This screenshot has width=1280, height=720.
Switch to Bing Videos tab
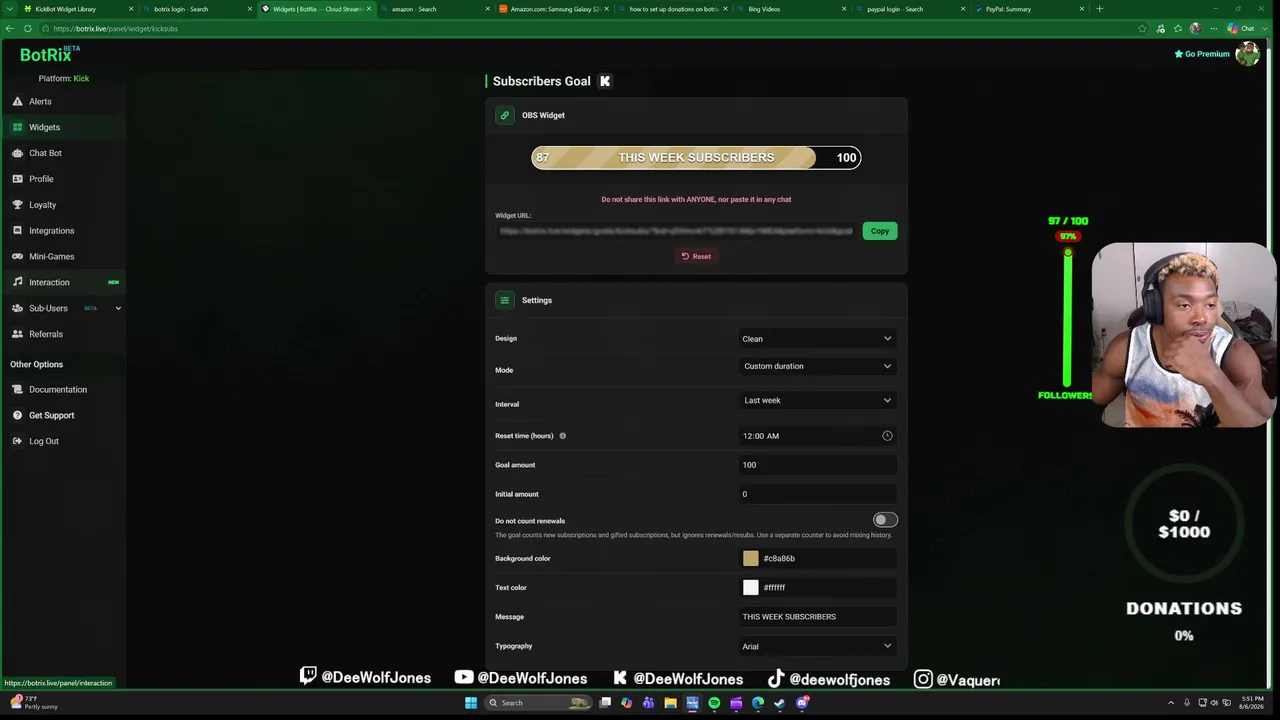(x=794, y=9)
